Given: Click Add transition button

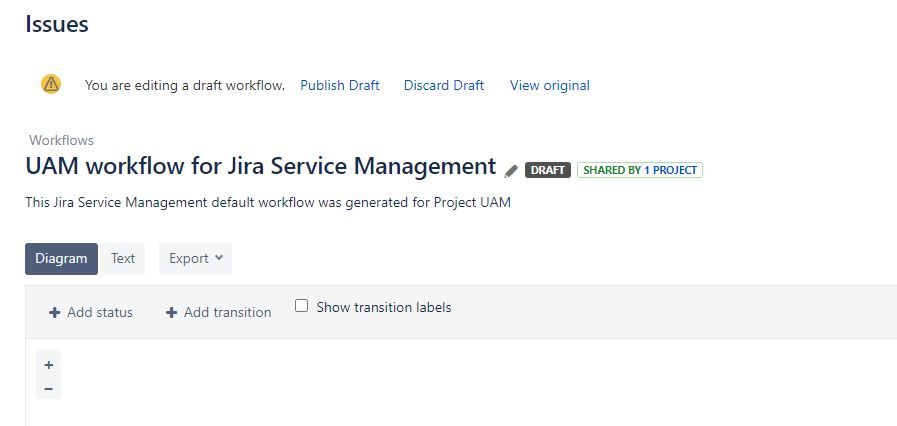Looking at the screenshot, I should tap(219, 312).
